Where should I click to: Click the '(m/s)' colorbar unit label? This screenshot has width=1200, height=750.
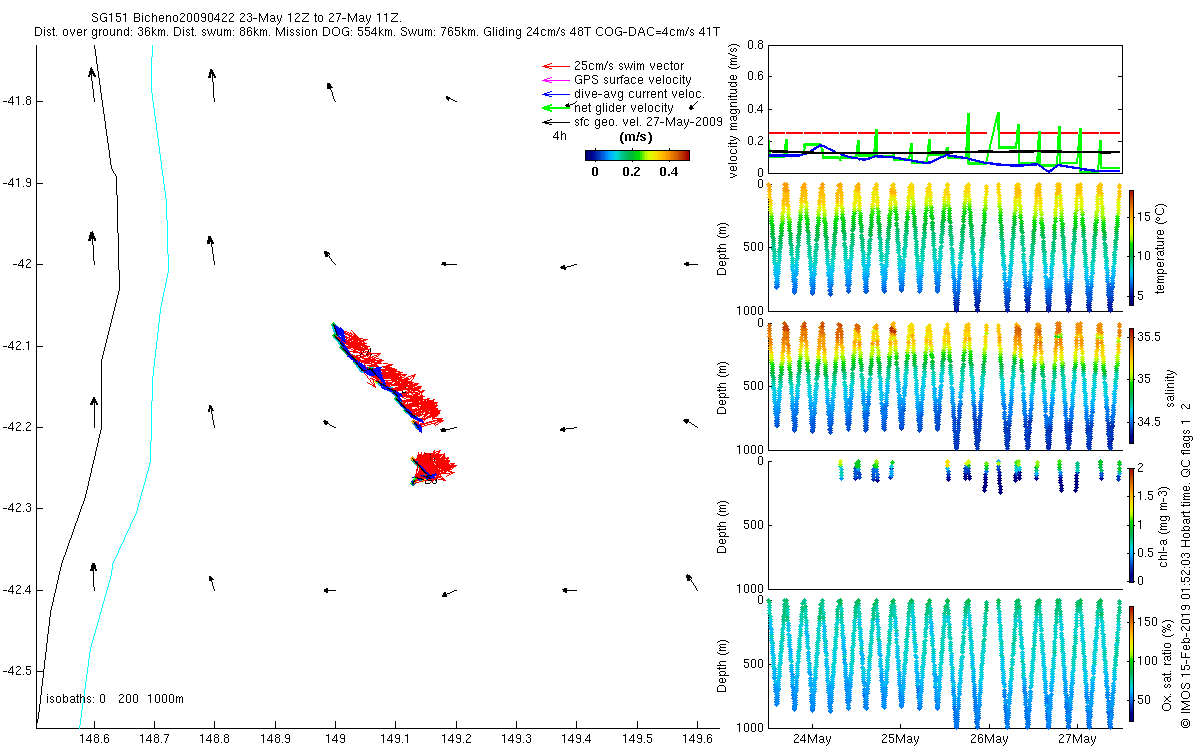click(637, 137)
